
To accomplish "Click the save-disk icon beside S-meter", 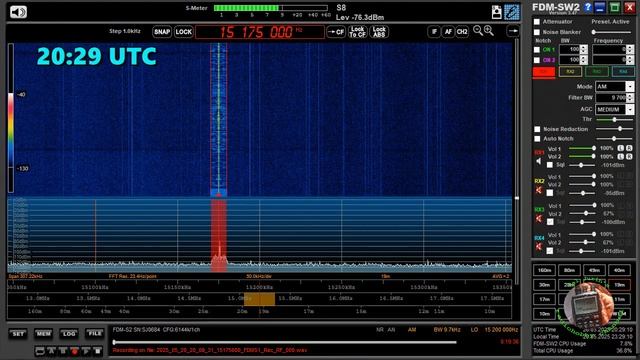I will pos(496,12).
